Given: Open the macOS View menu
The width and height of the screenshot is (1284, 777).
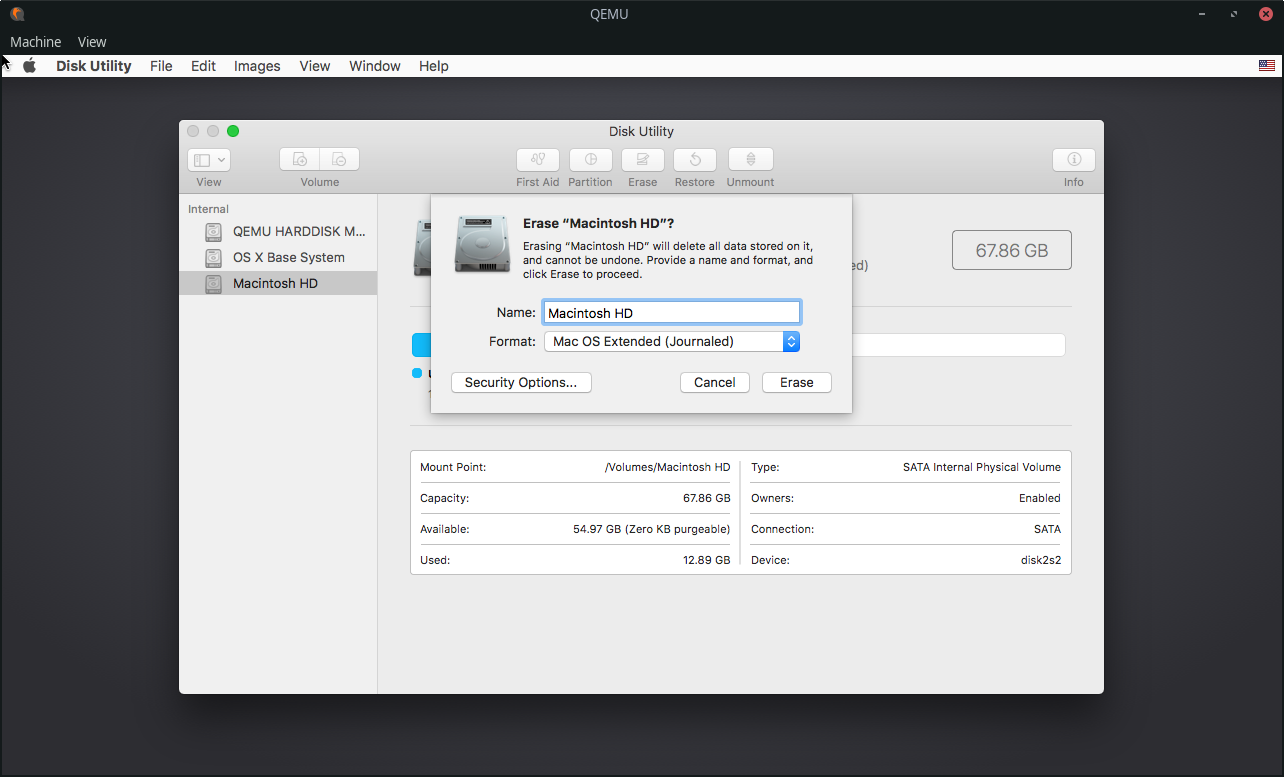Looking at the screenshot, I should click(x=315, y=66).
